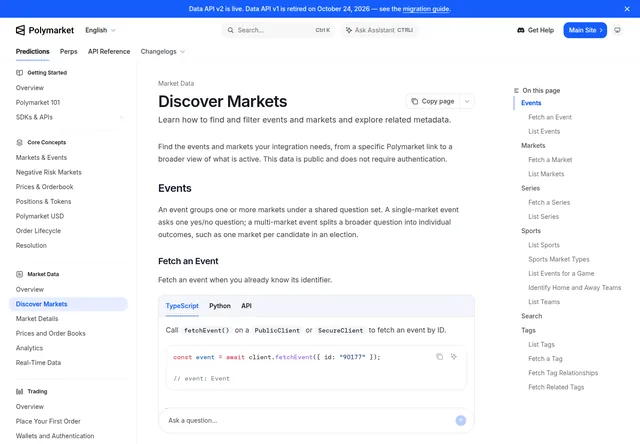This screenshot has width=640, height=444.
Task: Jump to Events in page outline
Action: coord(531,103)
